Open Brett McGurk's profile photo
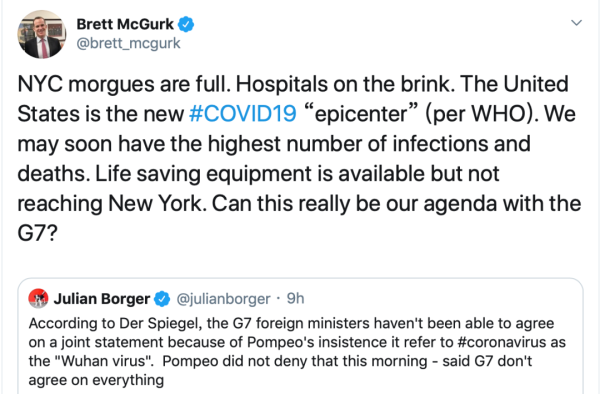Screen dimensions: 600x394 tap(42, 34)
